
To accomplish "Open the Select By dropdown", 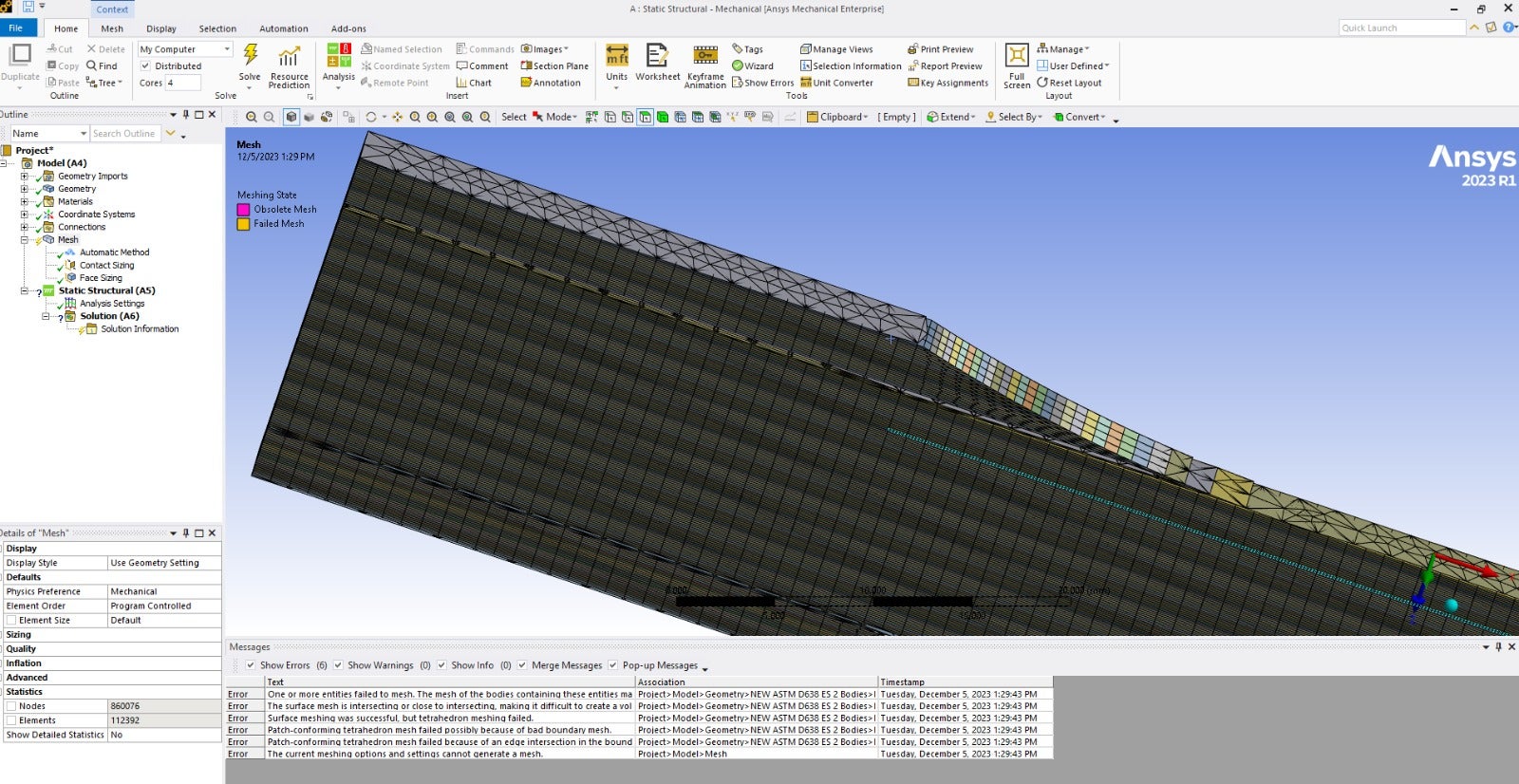I will coord(1013,117).
